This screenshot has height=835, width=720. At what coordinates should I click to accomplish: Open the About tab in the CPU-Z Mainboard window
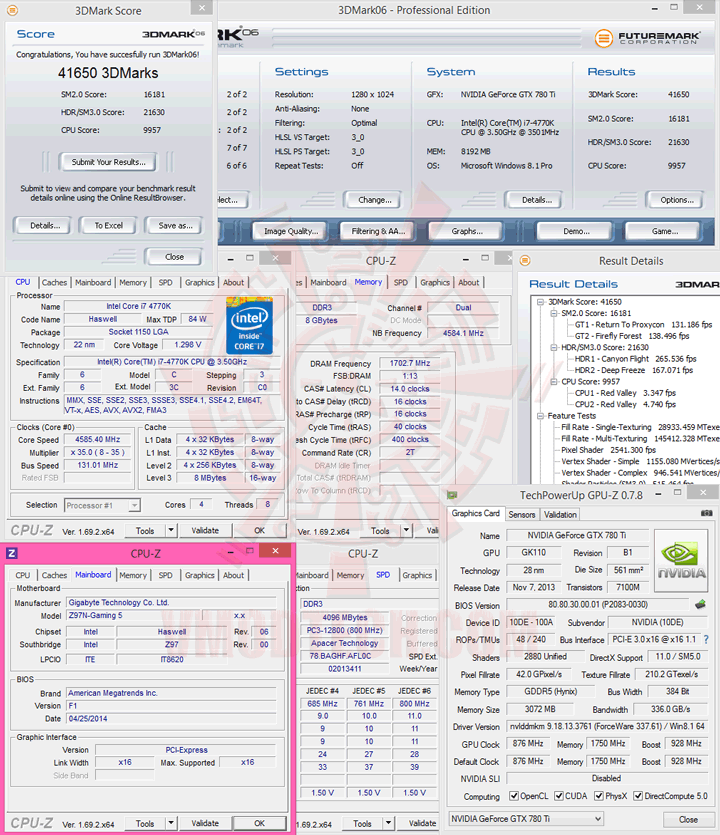click(233, 575)
